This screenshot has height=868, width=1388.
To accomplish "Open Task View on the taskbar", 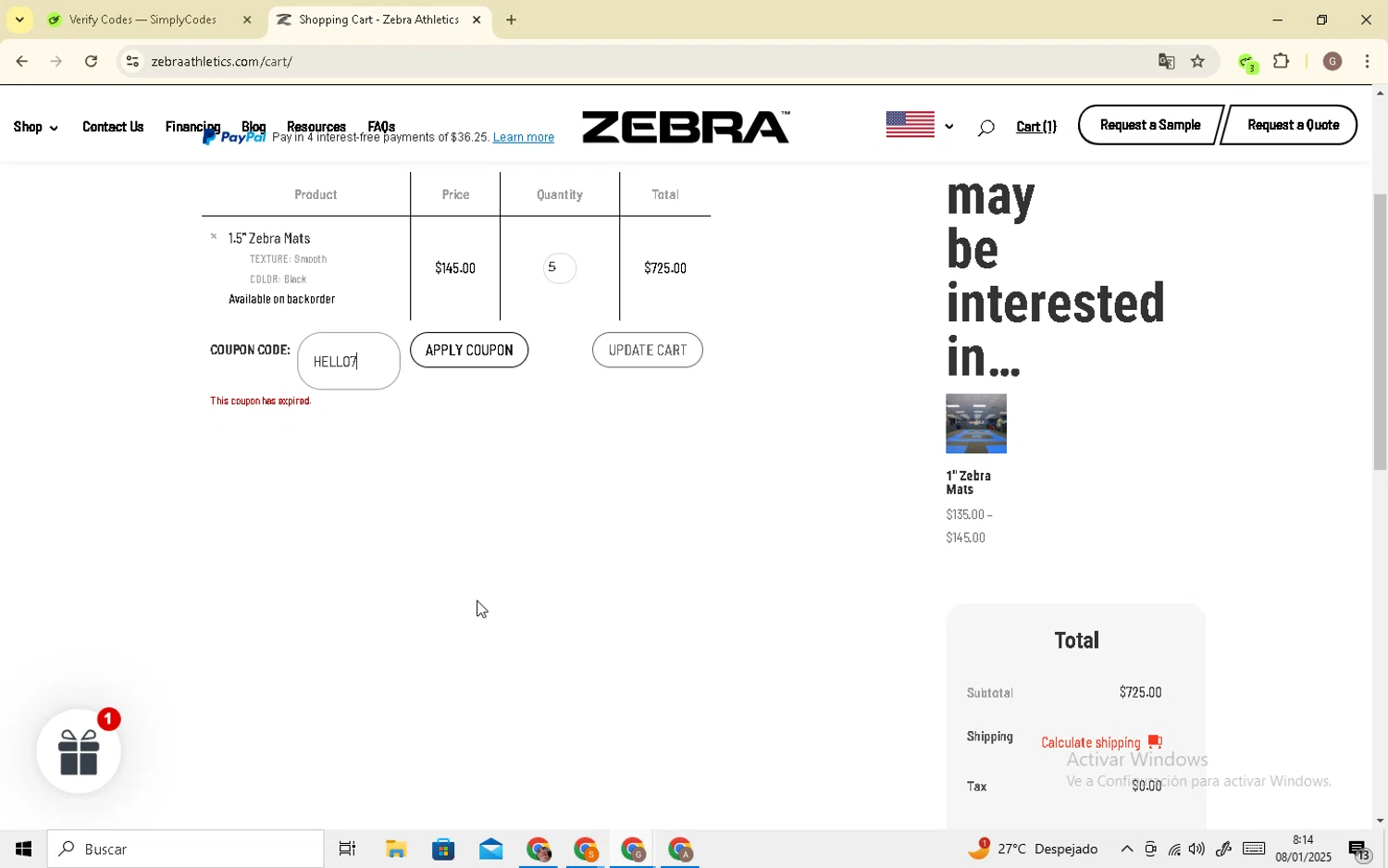I will [x=348, y=849].
